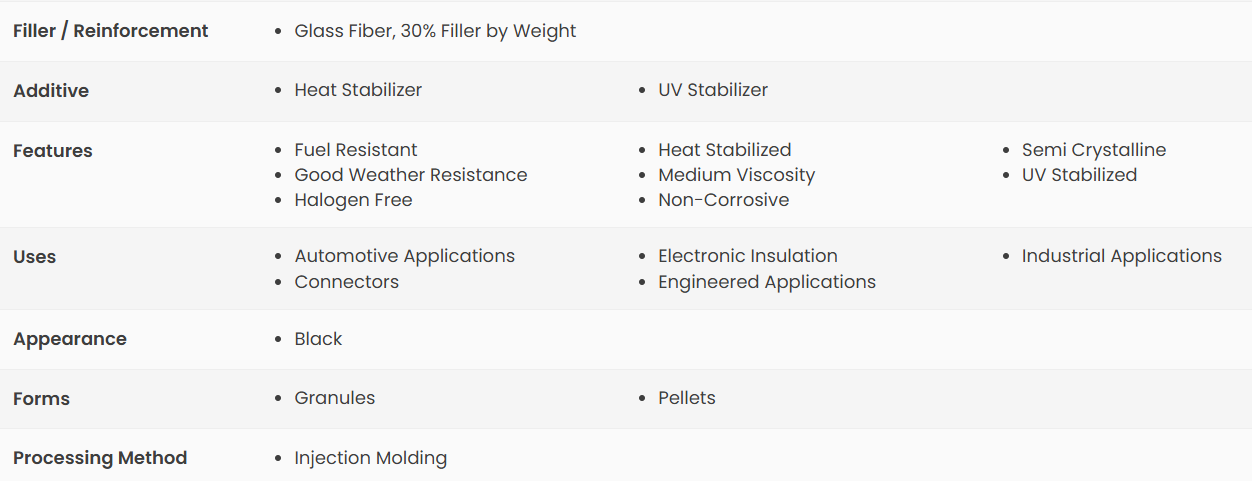
Task: Click the Glass Fiber 30% filler entry
Action: (435, 31)
